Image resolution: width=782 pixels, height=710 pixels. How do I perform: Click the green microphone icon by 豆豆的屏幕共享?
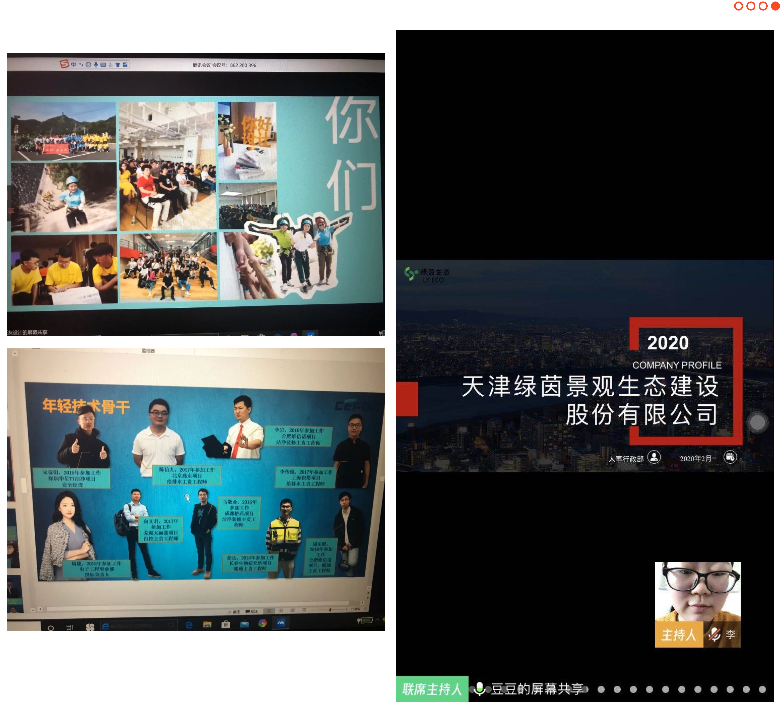(x=479, y=689)
